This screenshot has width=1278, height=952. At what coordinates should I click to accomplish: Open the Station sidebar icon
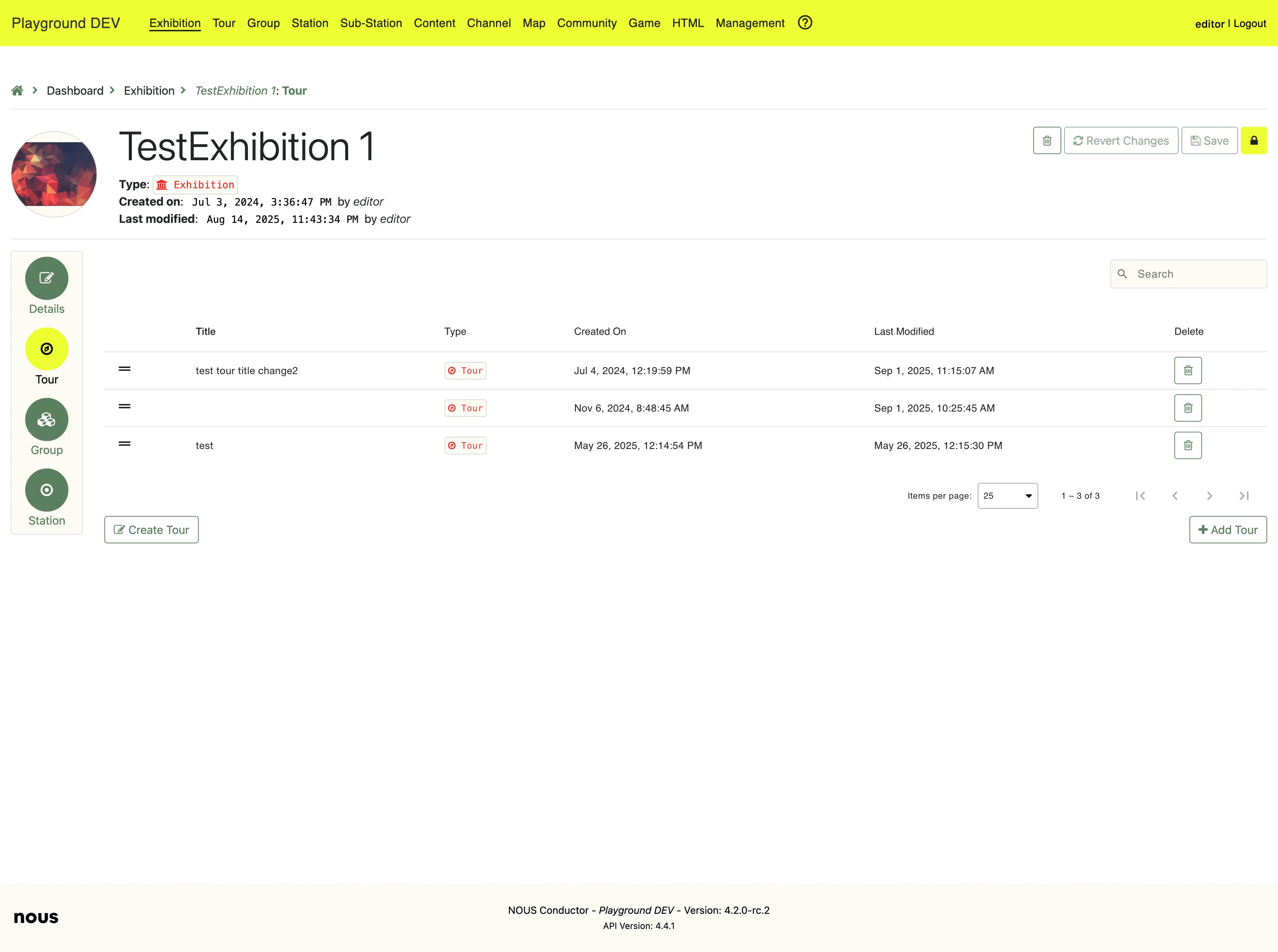pos(47,490)
